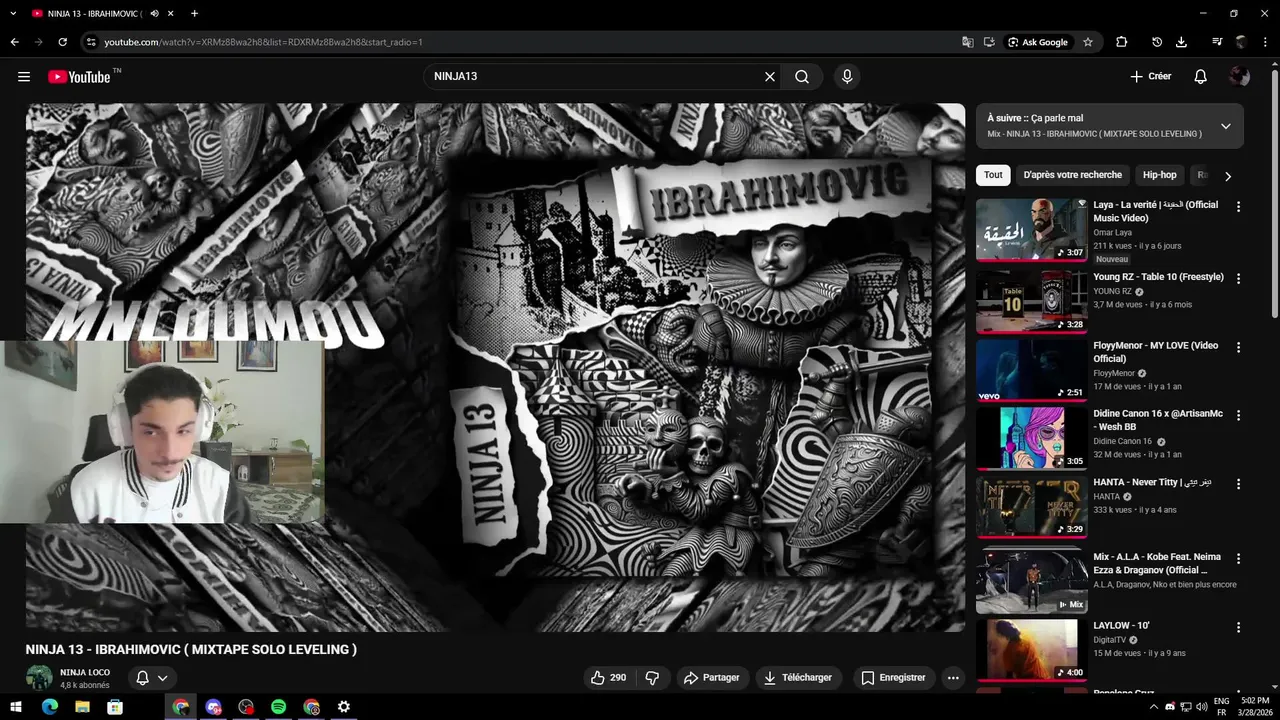Screen dimensions: 1280x720
Task: Bookmark this tab with star
Action: click(x=1088, y=42)
